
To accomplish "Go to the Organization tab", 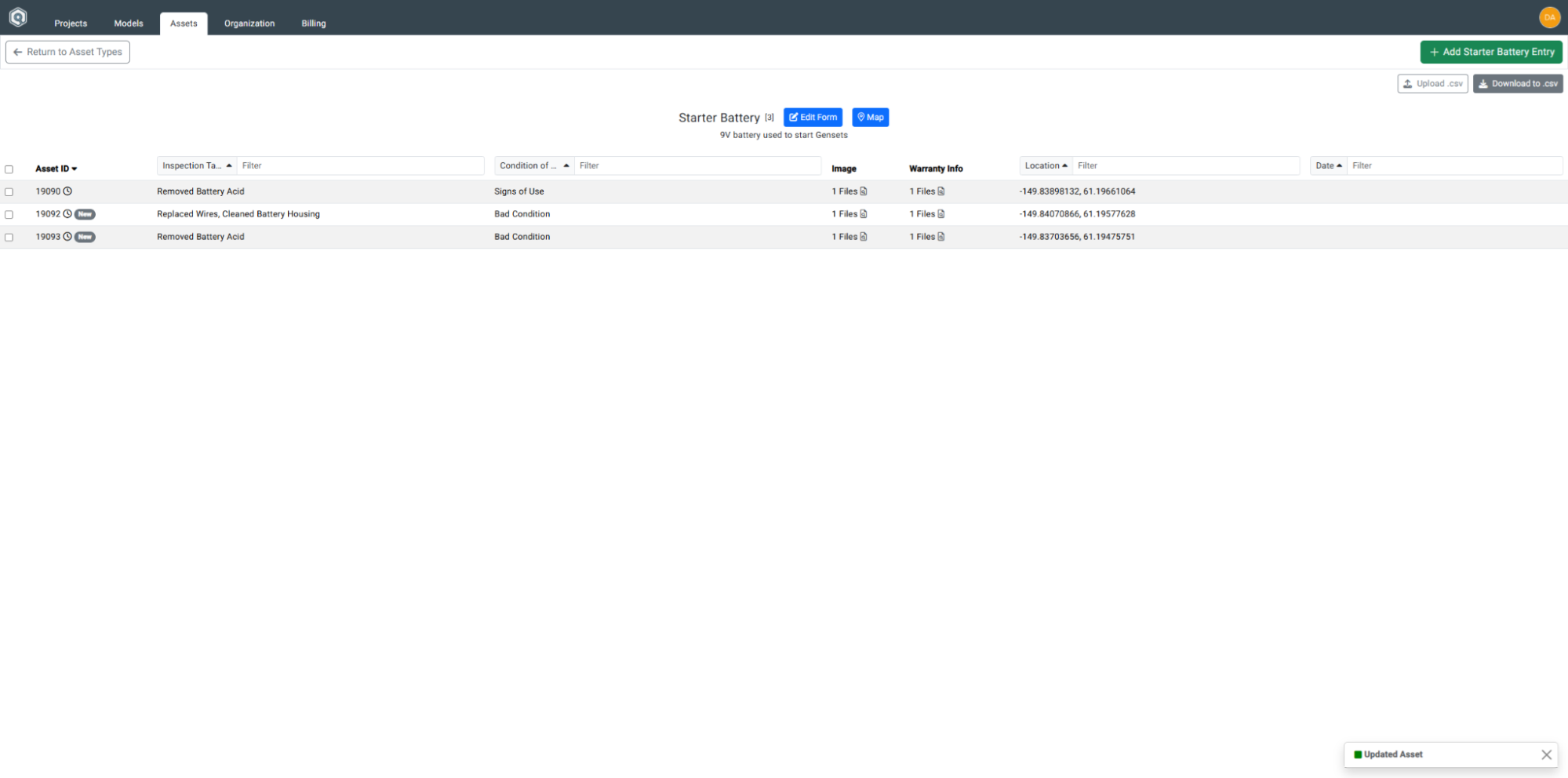I will click(x=249, y=24).
